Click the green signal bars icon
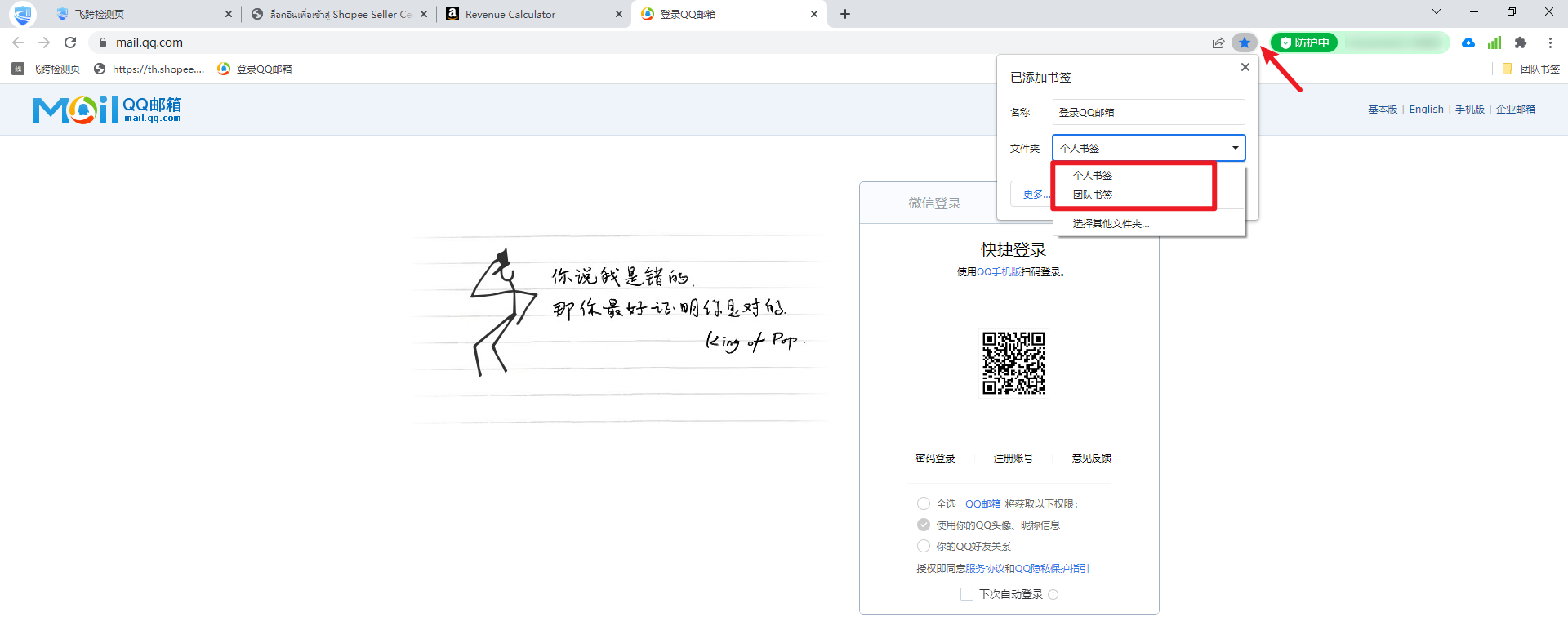1568x635 pixels. click(x=1494, y=42)
